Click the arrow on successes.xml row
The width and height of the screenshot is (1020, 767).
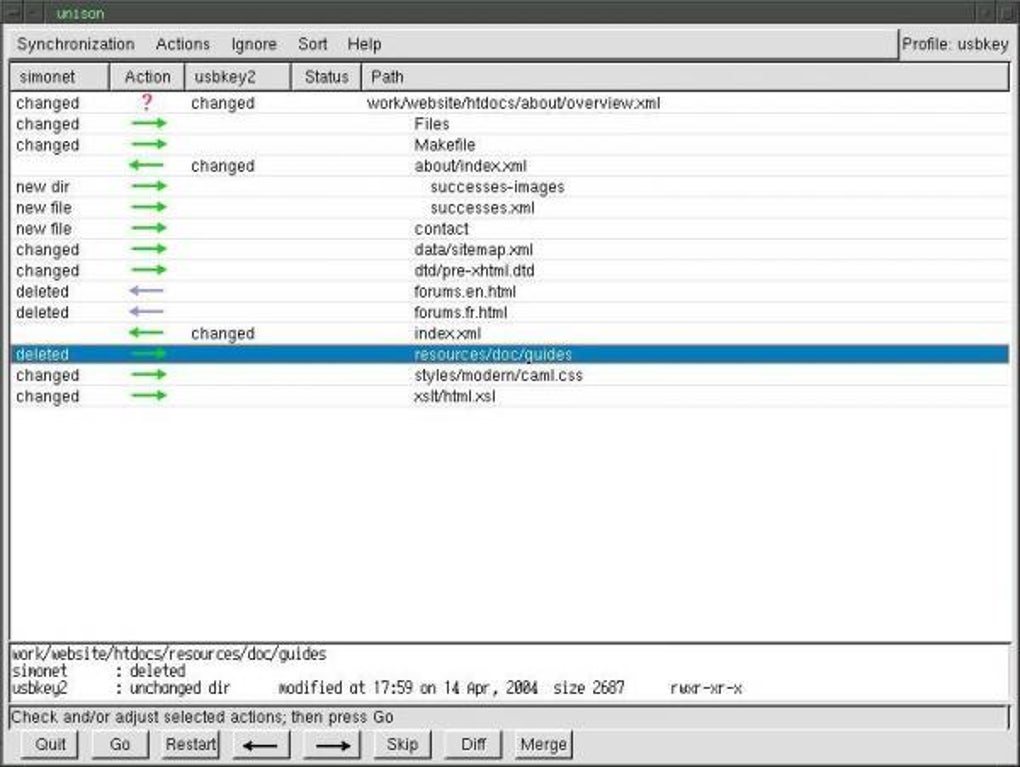click(148, 208)
